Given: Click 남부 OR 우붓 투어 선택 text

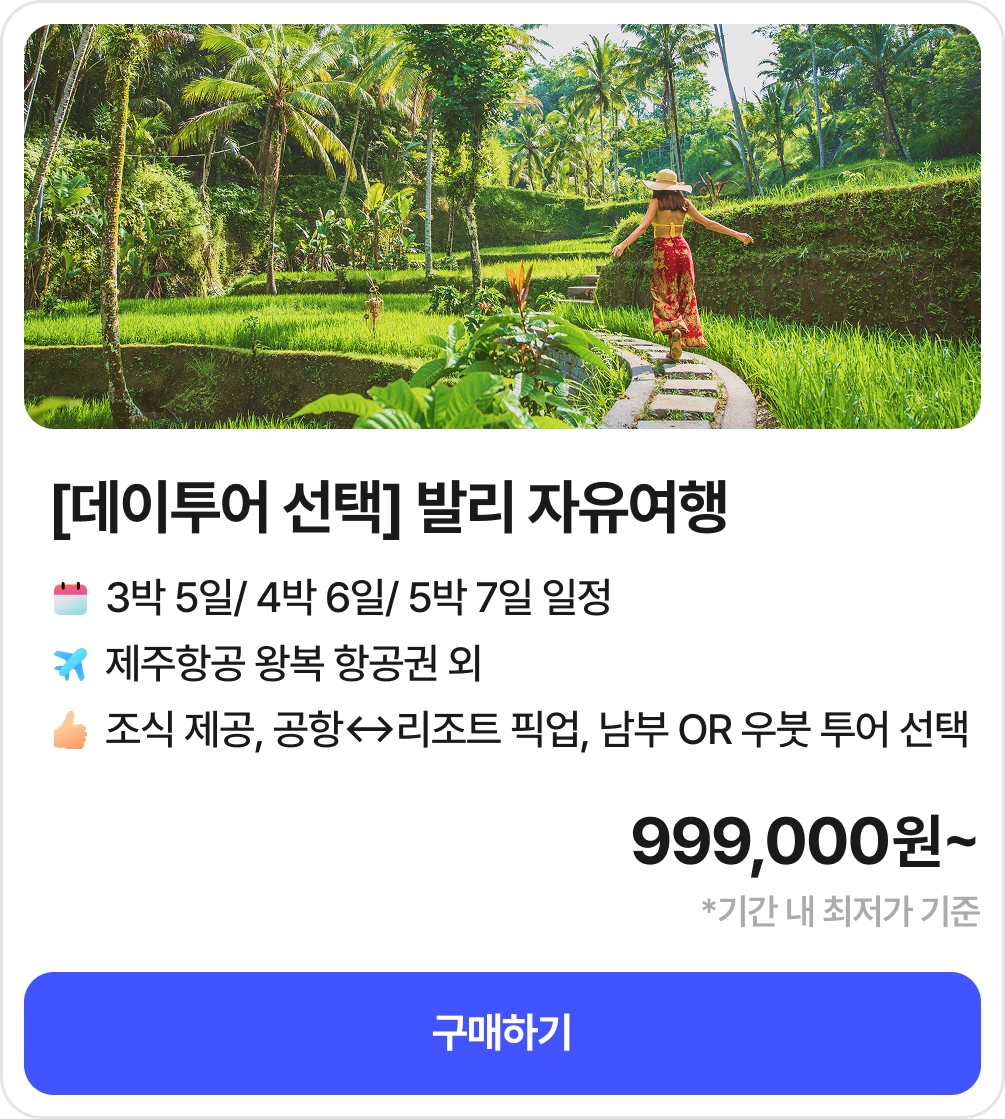Looking at the screenshot, I should click(784, 730).
